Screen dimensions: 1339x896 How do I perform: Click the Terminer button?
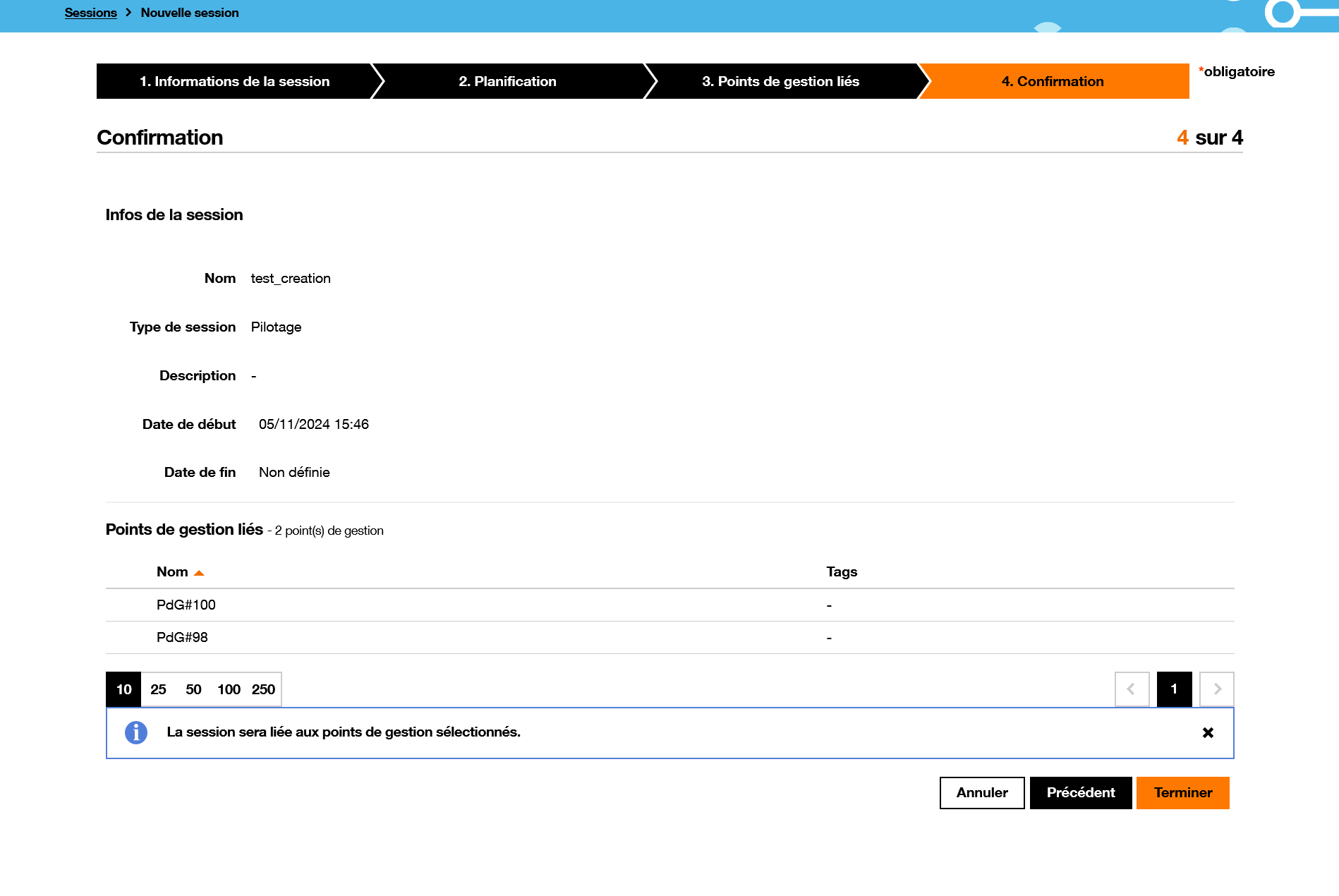[x=1182, y=792]
